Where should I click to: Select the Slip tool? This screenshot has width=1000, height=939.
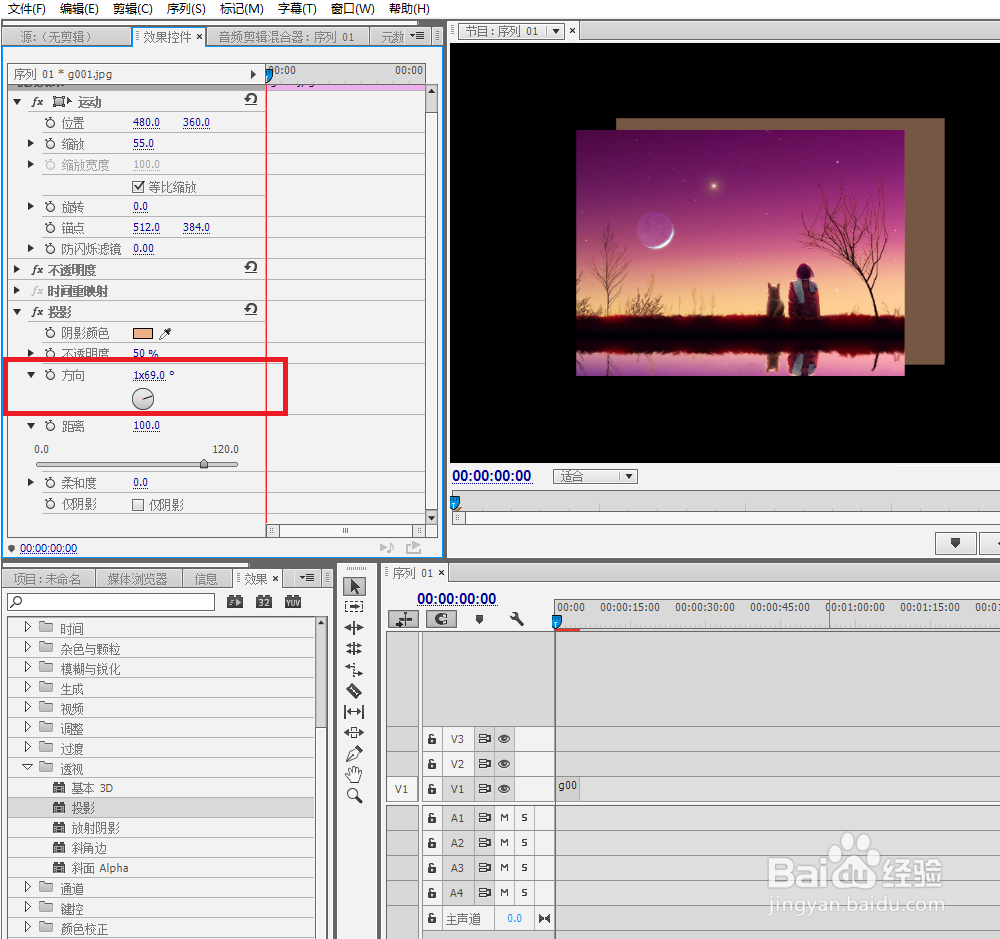355,711
